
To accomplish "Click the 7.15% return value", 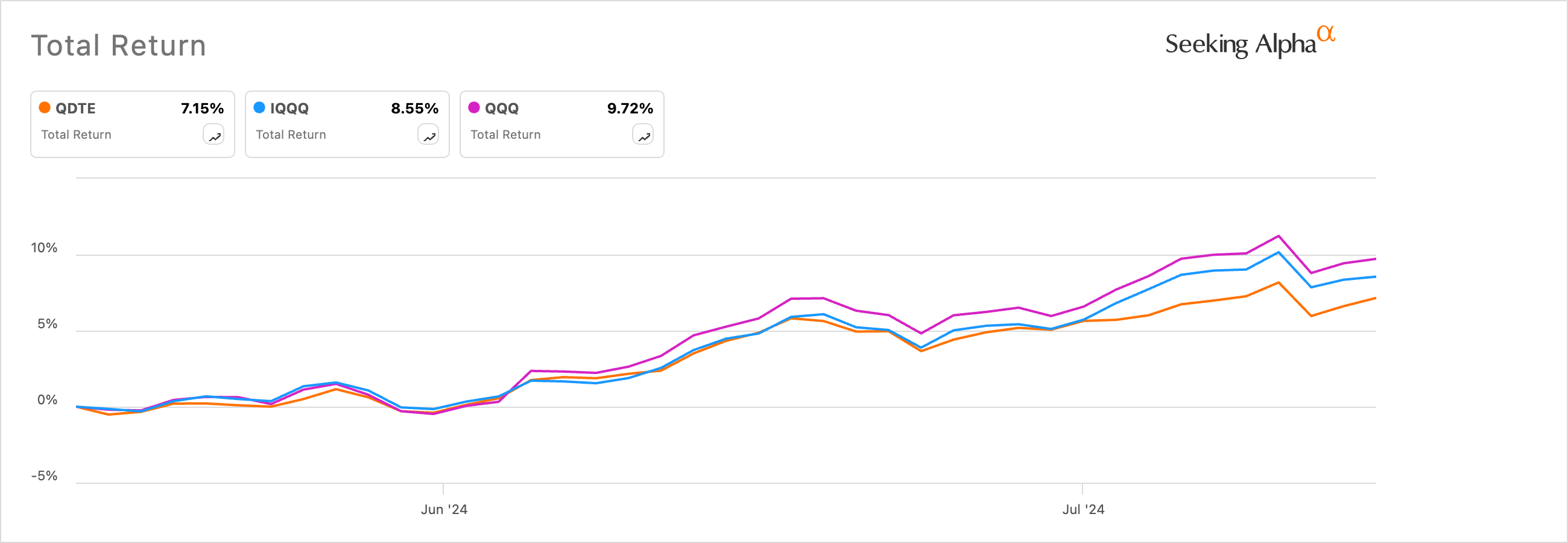I will coord(202,109).
